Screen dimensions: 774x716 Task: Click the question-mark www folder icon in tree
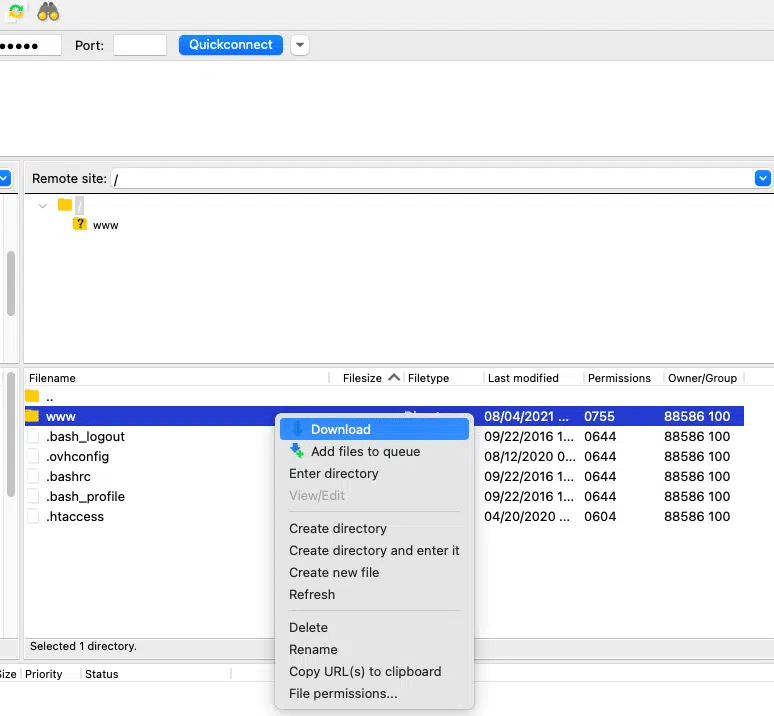point(80,225)
